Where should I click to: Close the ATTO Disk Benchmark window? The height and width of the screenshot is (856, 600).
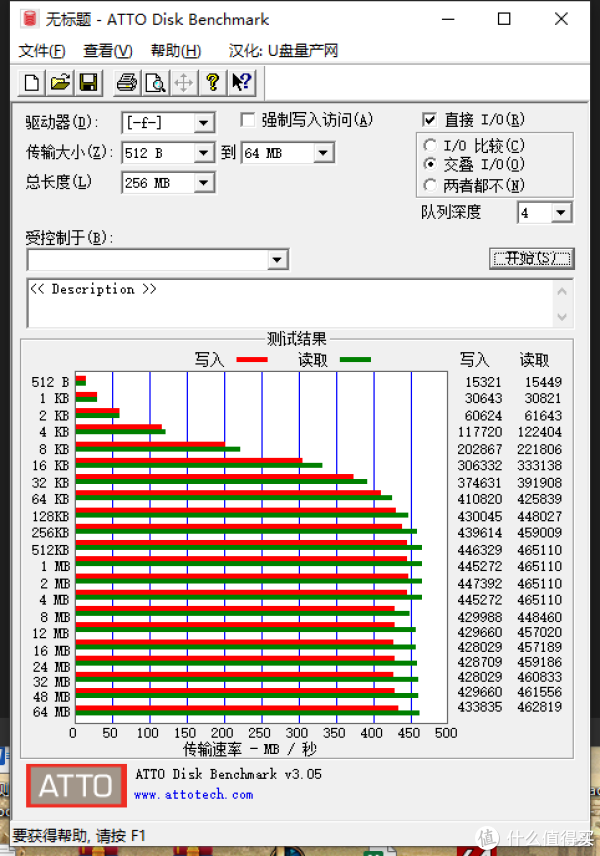coord(561,19)
